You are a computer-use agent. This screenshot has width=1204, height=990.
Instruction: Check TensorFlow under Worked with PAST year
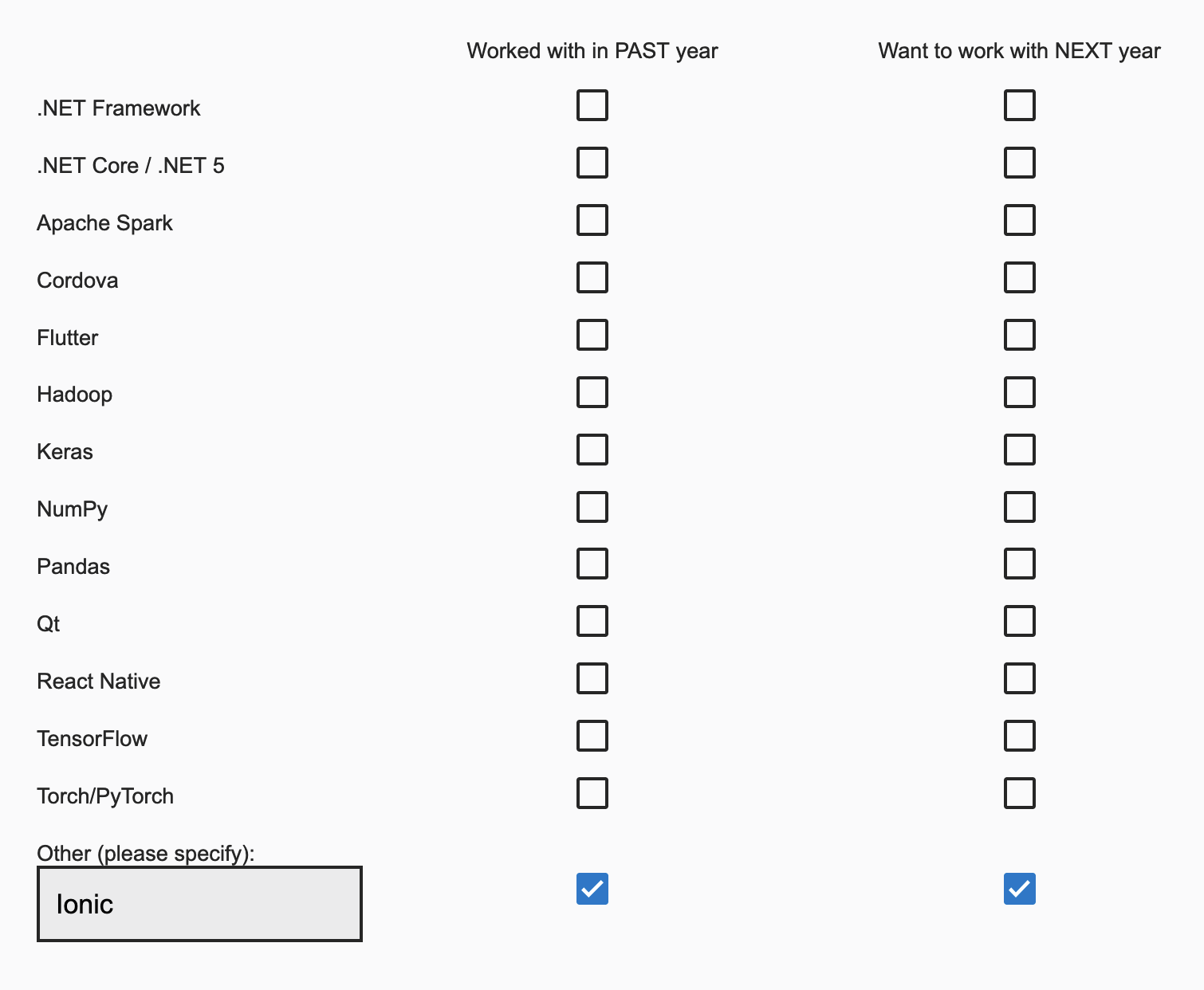click(592, 736)
